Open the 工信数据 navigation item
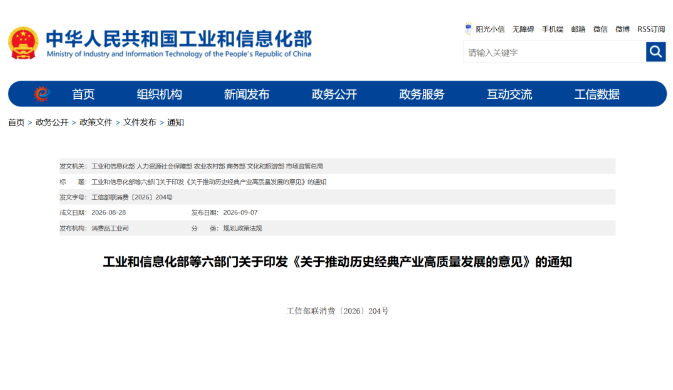This screenshot has width=673, height=390. pyautogui.click(x=597, y=94)
